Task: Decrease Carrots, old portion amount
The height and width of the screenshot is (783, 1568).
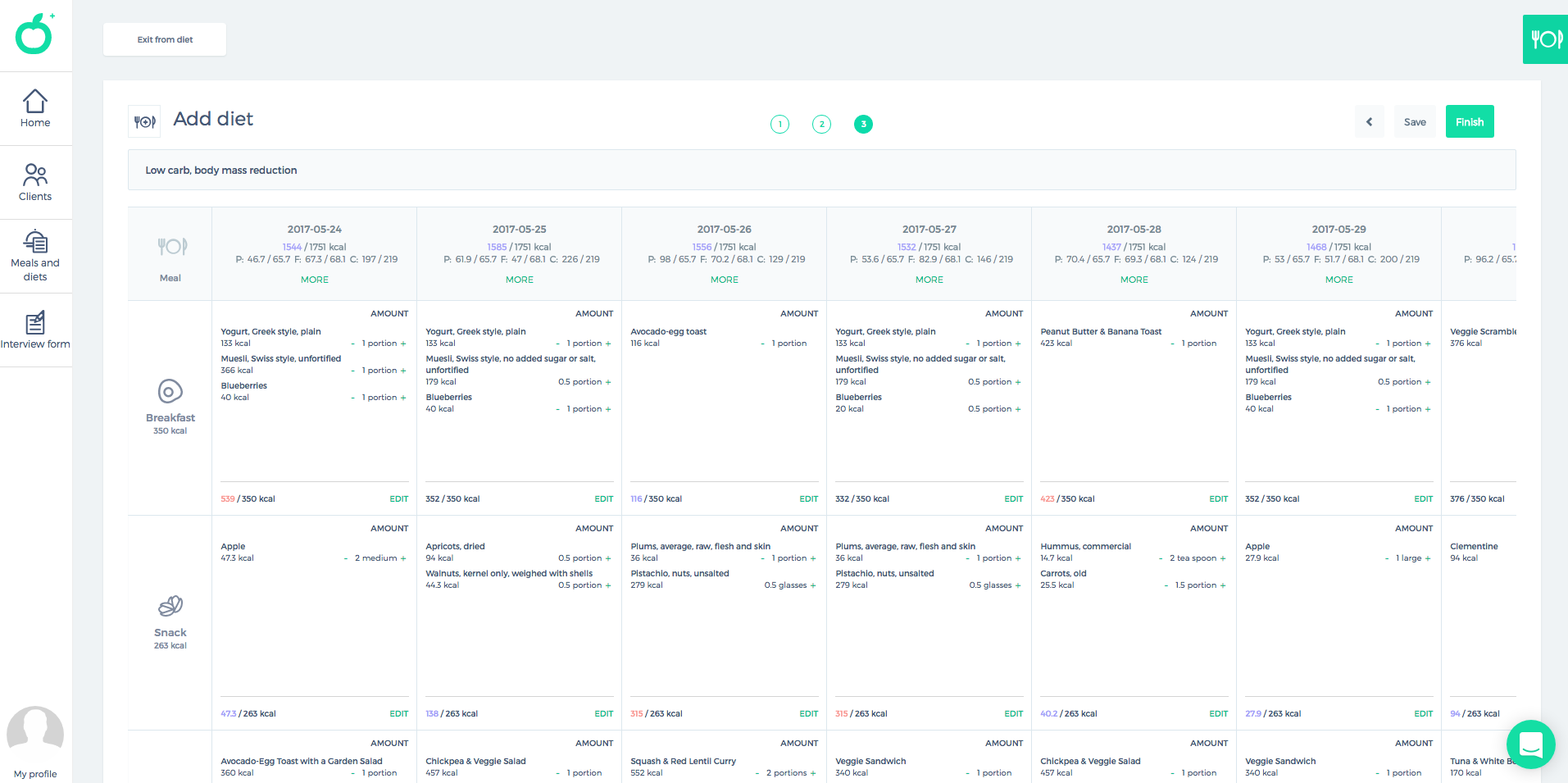Action: click(x=1166, y=585)
